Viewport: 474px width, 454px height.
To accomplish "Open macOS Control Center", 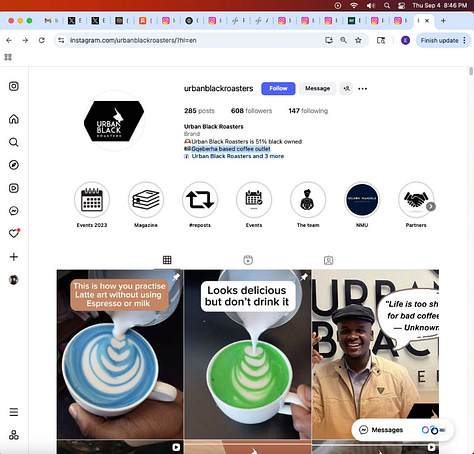I will [x=402, y=5].
